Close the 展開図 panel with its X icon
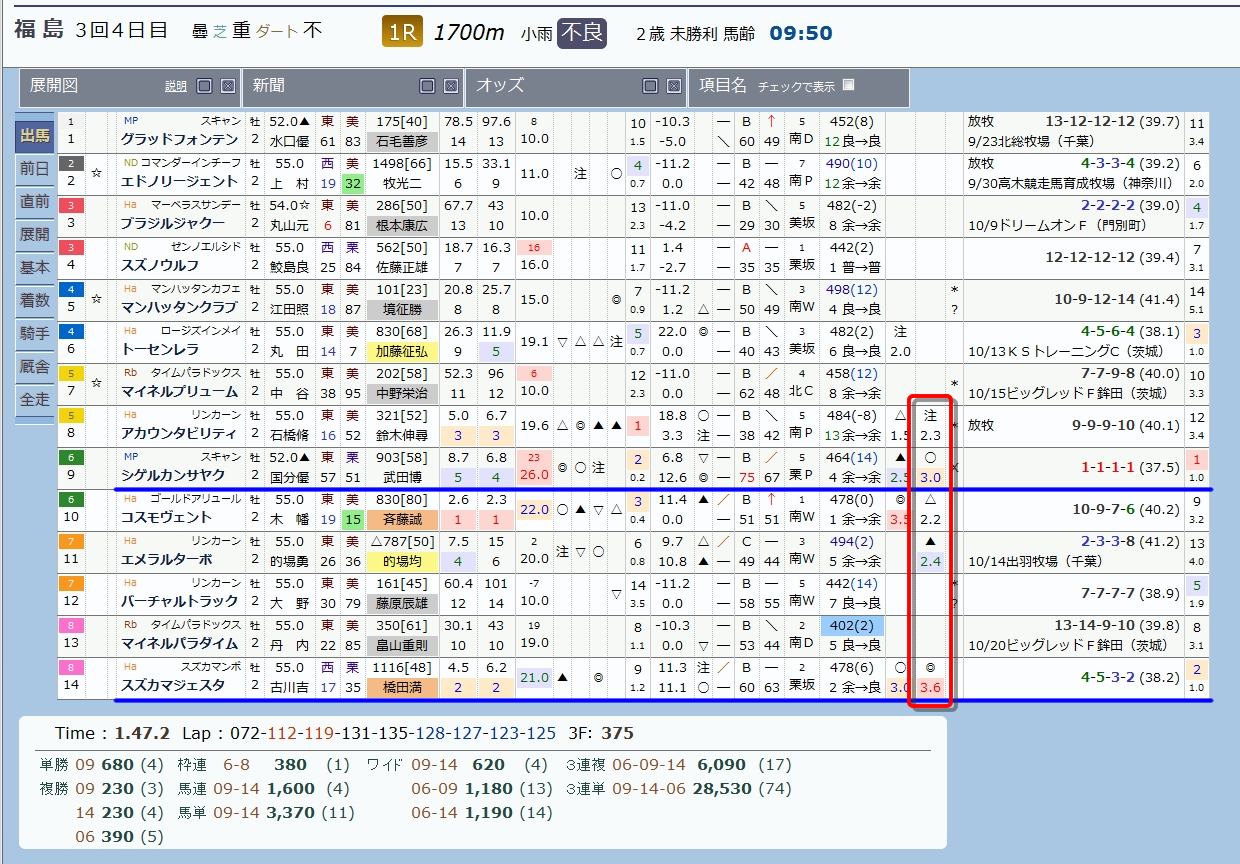1240x864 pixels. click(x=227, y=86)
